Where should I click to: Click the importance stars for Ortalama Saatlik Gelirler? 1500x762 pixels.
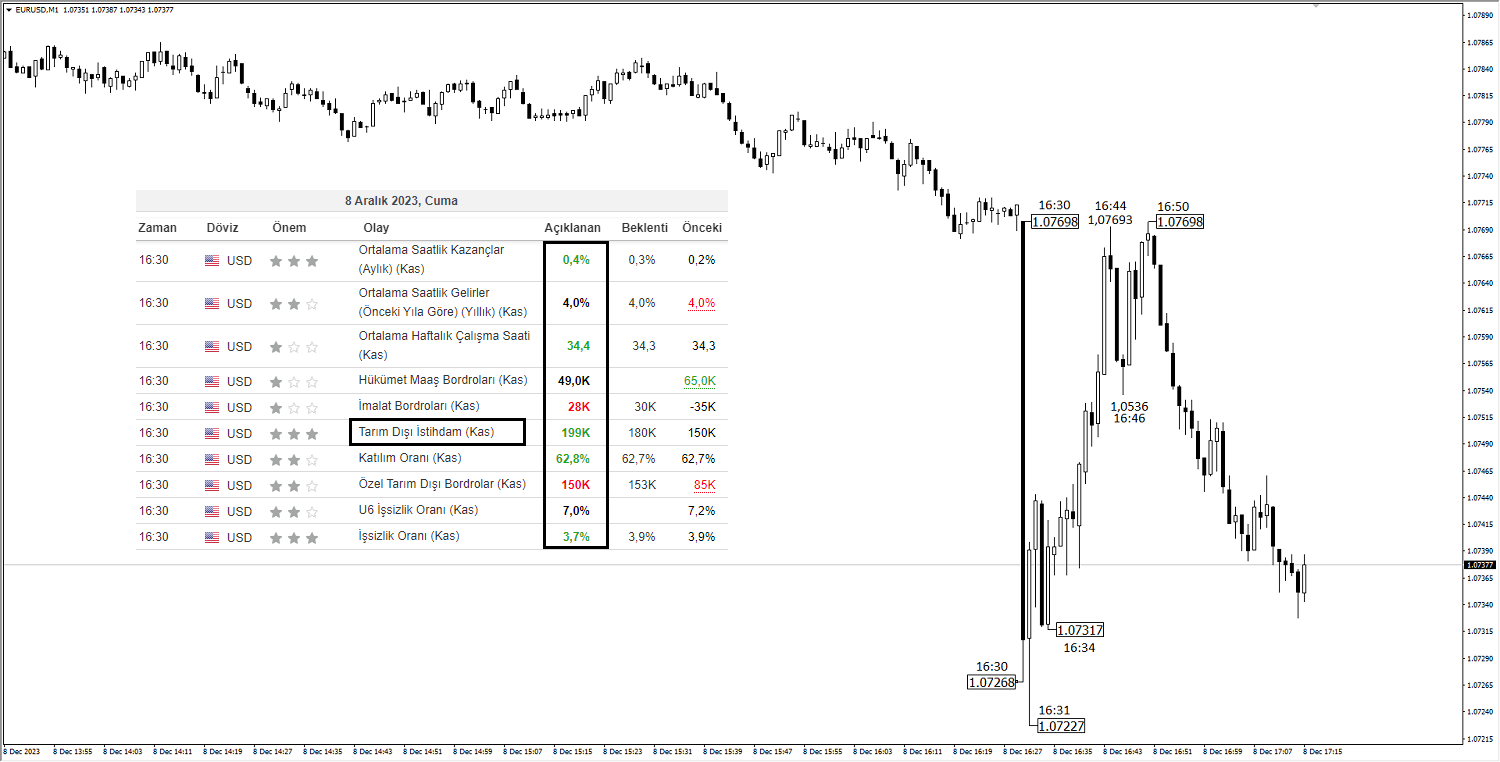(294, 304)
